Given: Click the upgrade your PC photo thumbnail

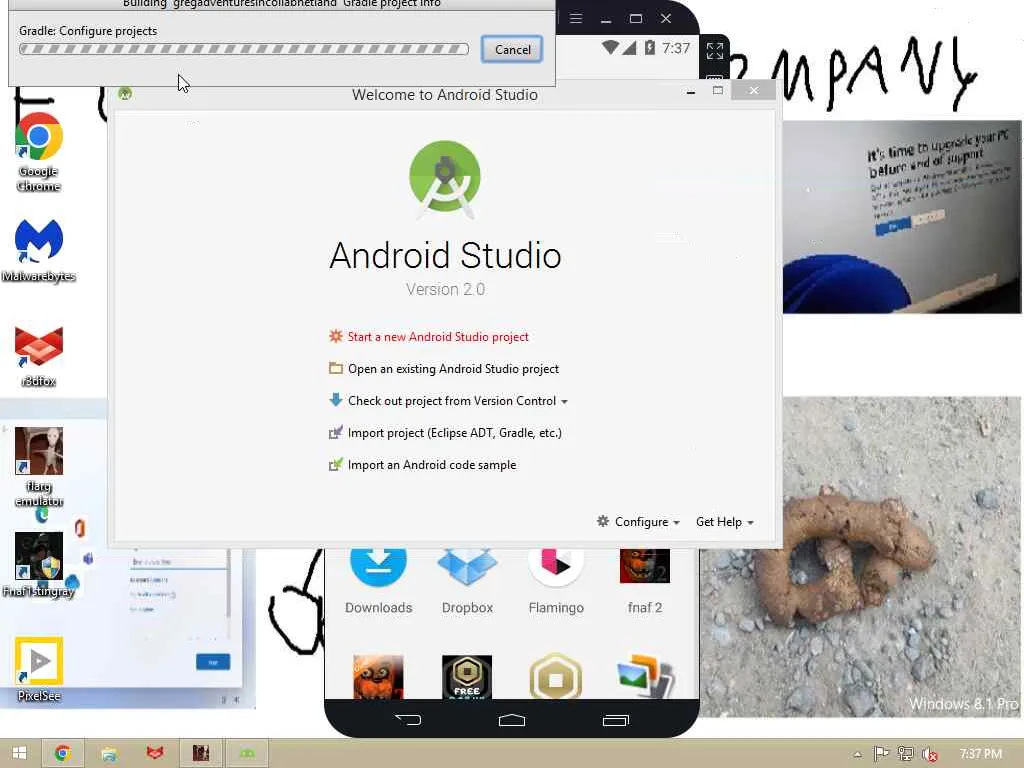Looking at the screenshot, I should (x=902, y=217).
